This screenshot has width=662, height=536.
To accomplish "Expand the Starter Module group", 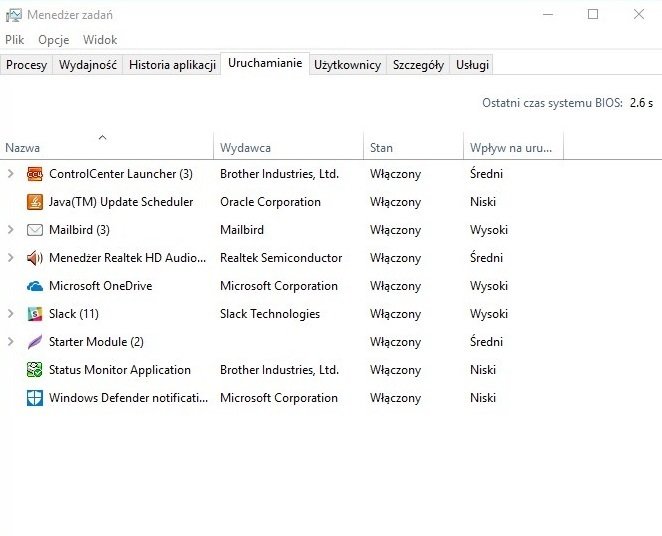I will [x=11, y=342].
